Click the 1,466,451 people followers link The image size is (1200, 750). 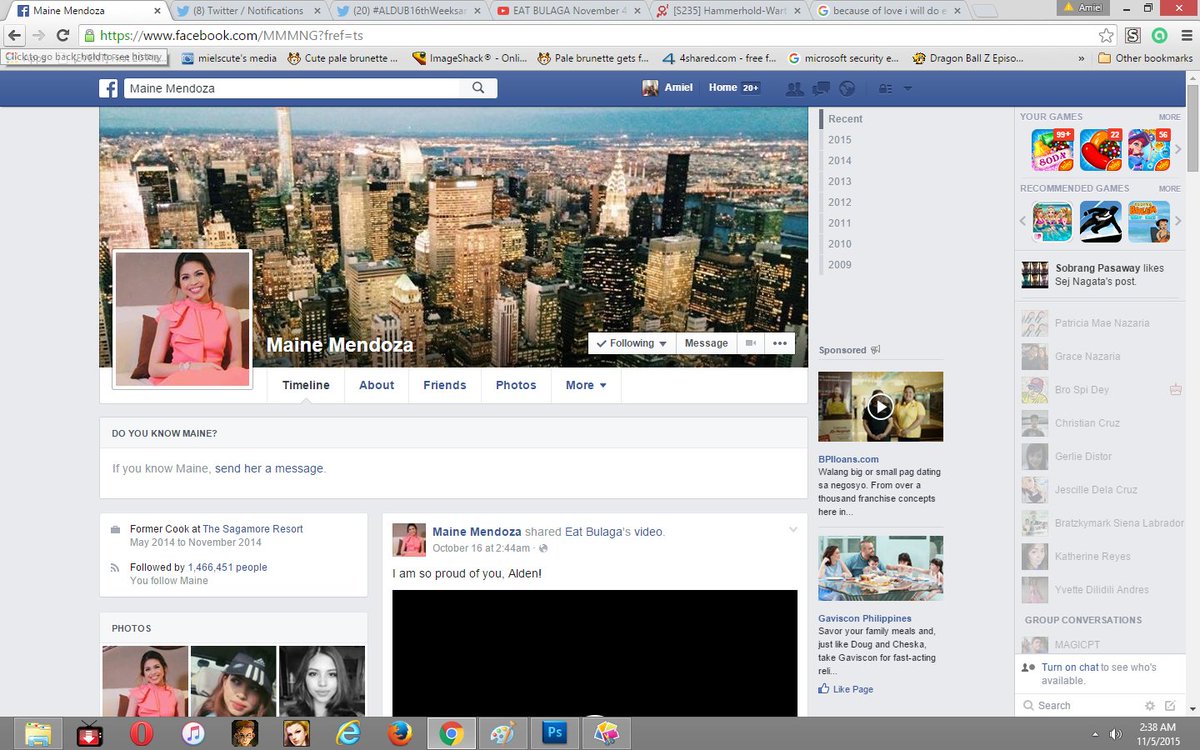point(227,567)
